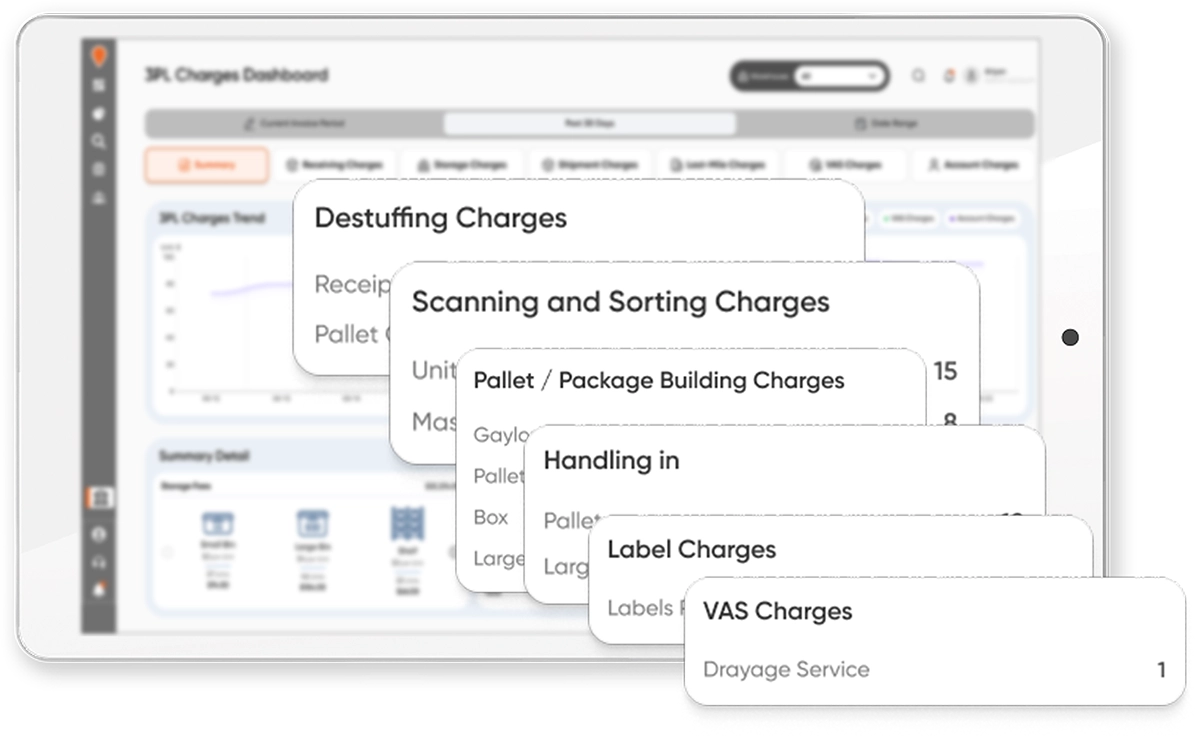
Task: Click the previous arrow in Summary Detail carousel
Action: pos(167,552)
